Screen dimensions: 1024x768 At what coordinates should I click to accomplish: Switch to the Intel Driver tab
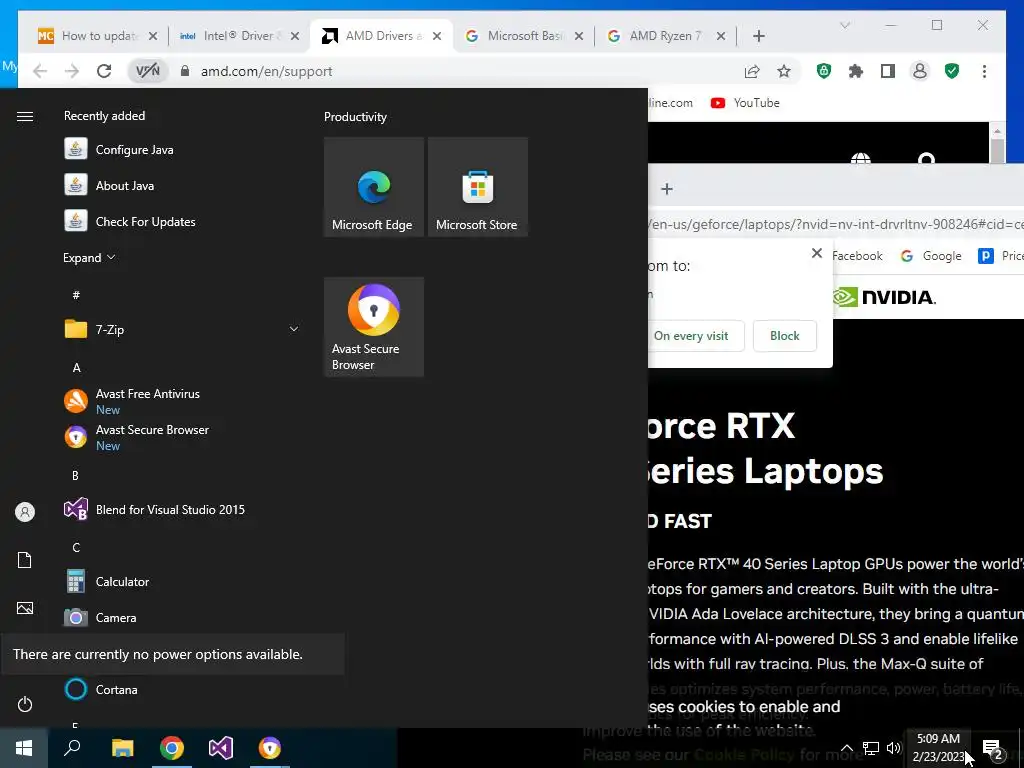coord(239,36)
